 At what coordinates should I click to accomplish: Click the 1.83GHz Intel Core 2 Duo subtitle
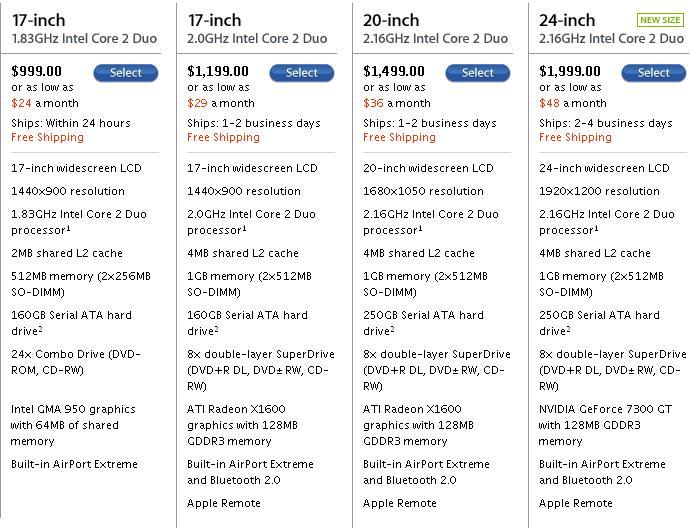tap(84, 38)
